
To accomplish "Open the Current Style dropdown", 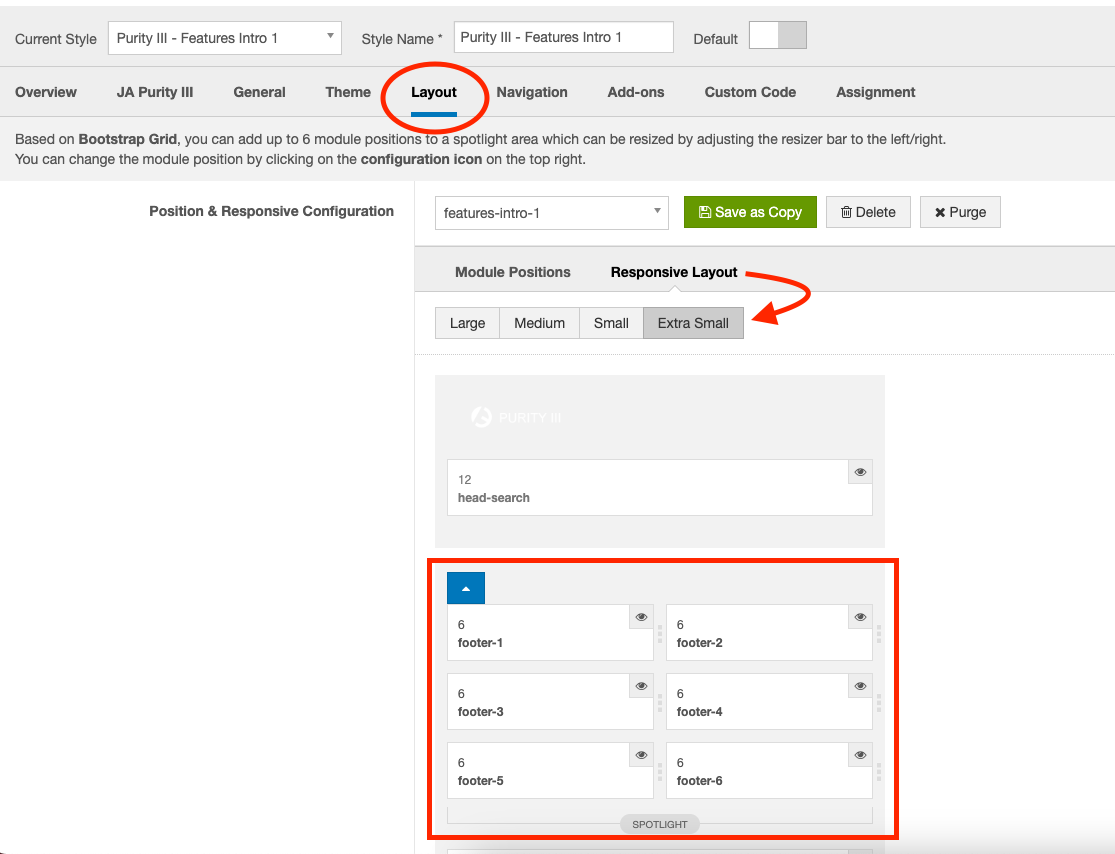I will [225, 38].
